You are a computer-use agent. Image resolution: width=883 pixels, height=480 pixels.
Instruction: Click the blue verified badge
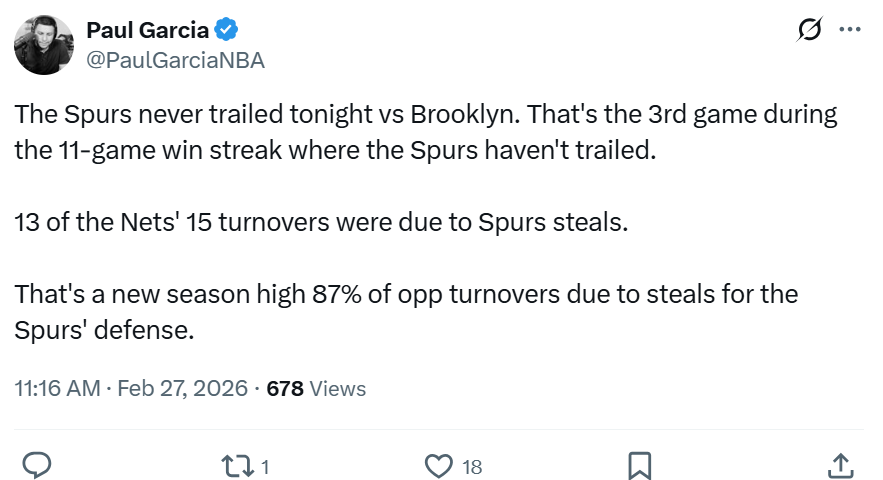click(227, 30)
